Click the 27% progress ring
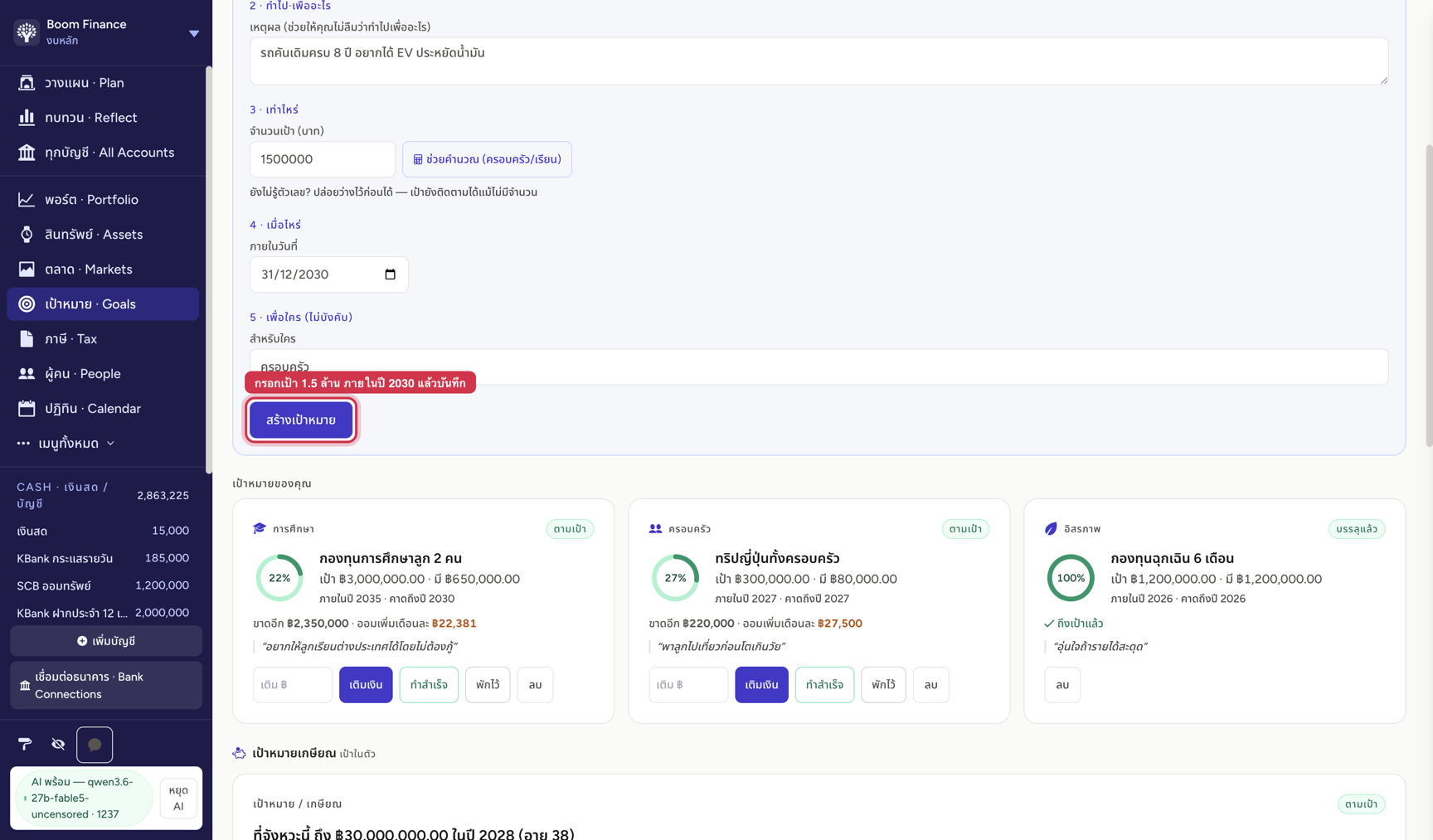This screenshot has width=1433, height=840. (x=675, y=578)
